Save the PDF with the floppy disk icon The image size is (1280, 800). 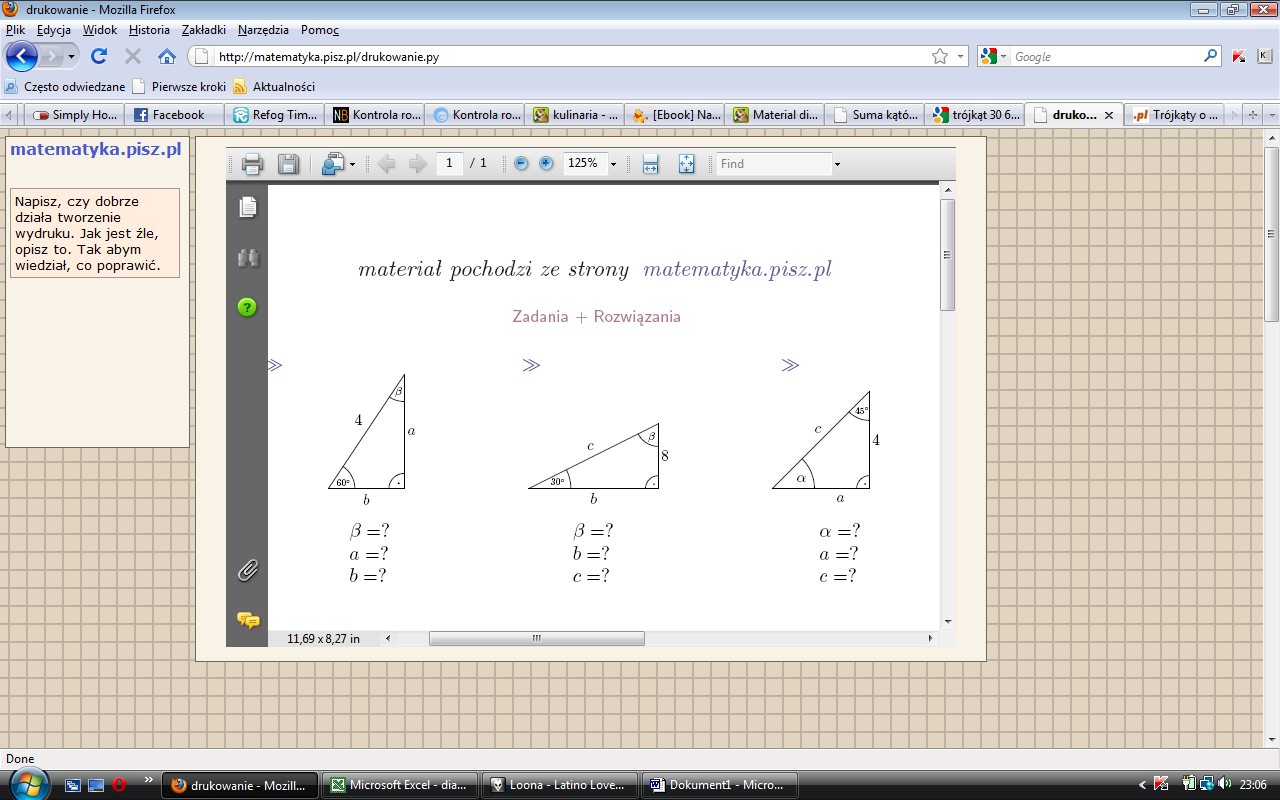288,164
